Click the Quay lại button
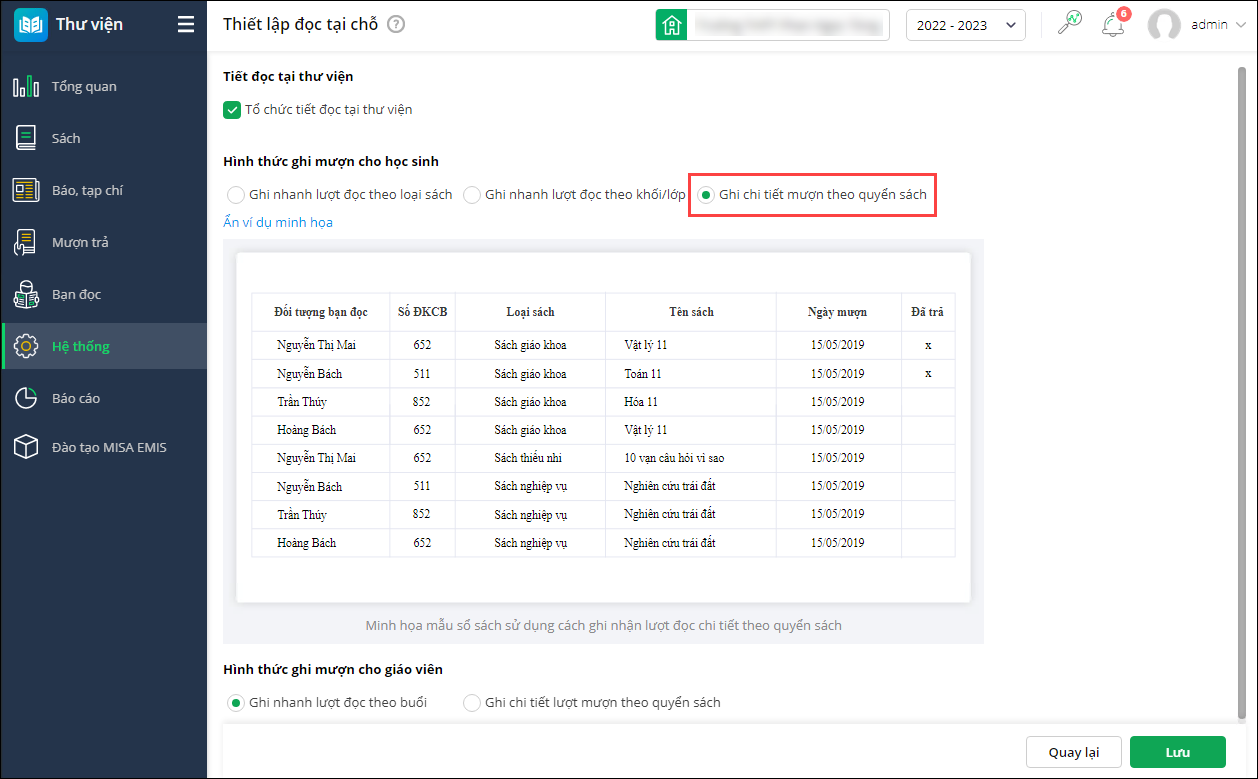Image resolution: width=1258 pixels, height=779 pixels. 1073,752
